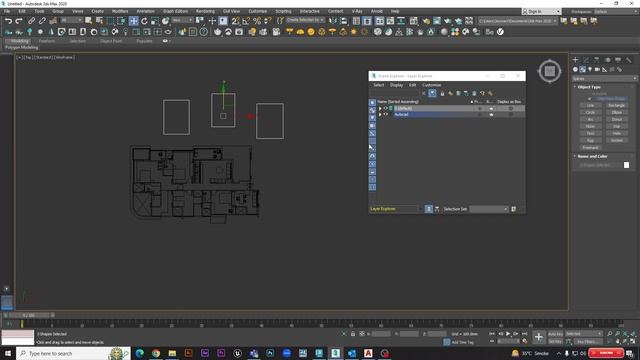Open the Create tab of the command panel

[576, 60]
